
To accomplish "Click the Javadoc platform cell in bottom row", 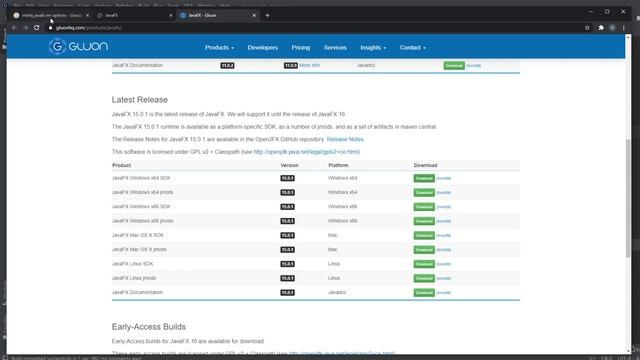I will 337,292.
